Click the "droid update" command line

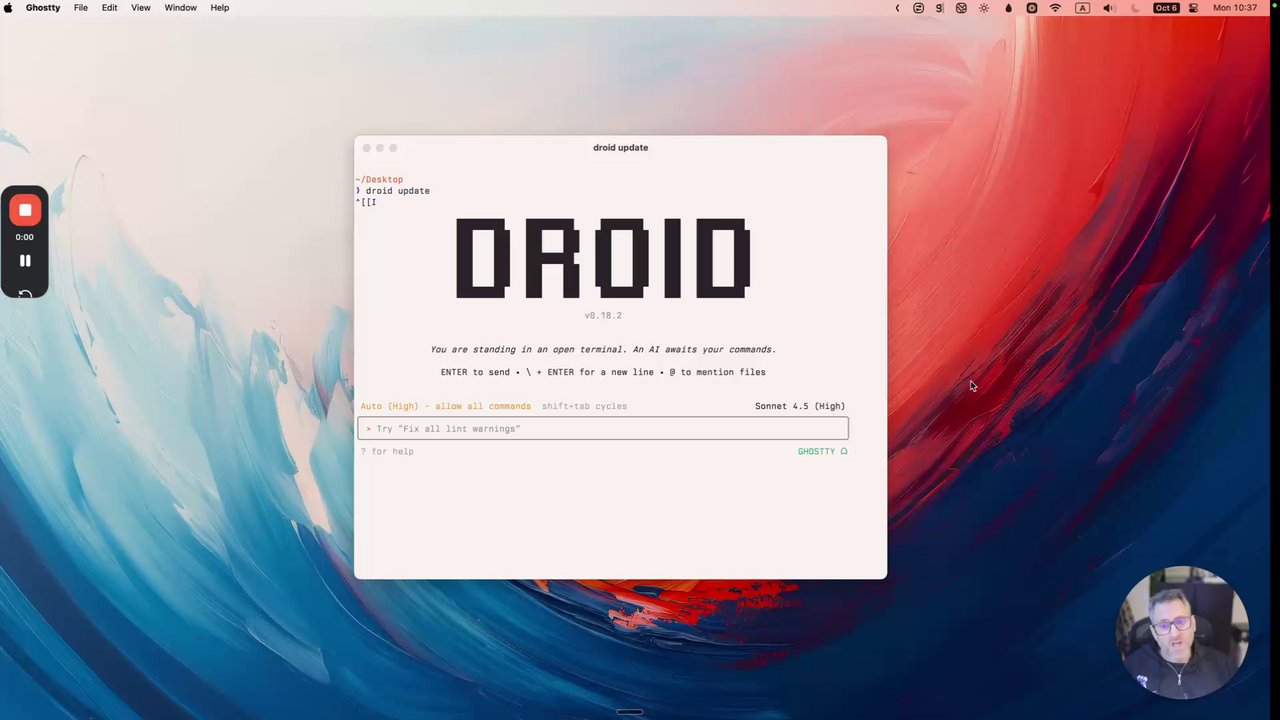tap(397, 191)
